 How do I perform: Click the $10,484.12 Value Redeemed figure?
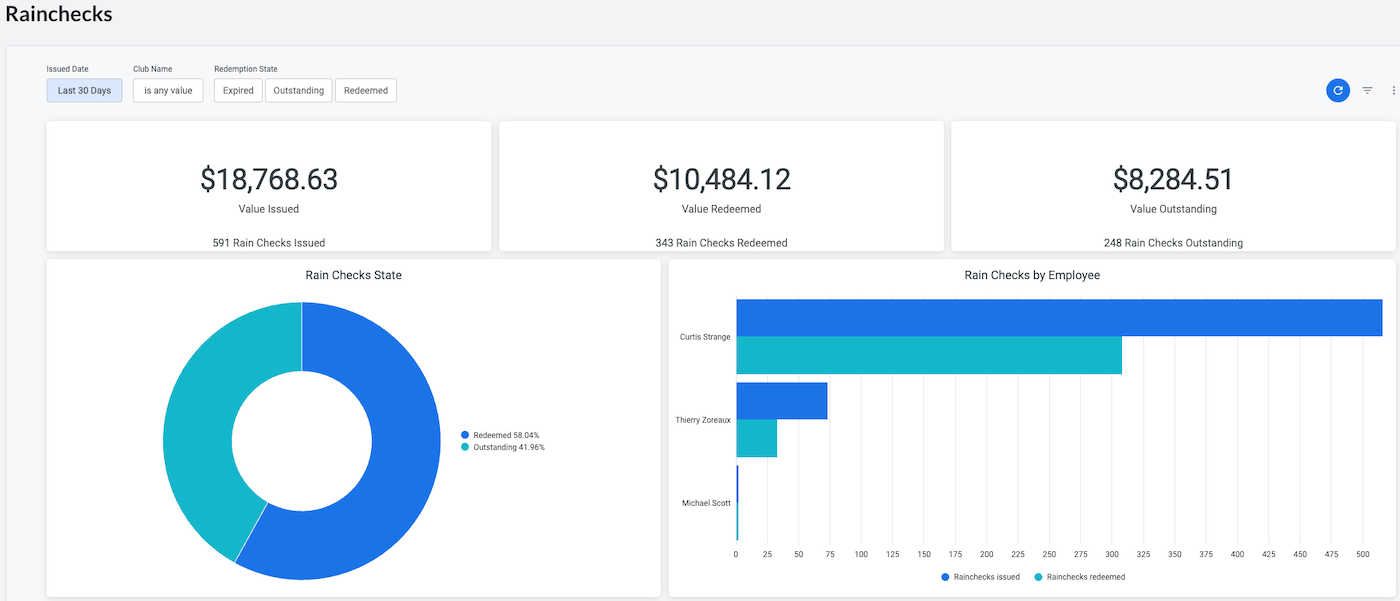pos(722,179)
